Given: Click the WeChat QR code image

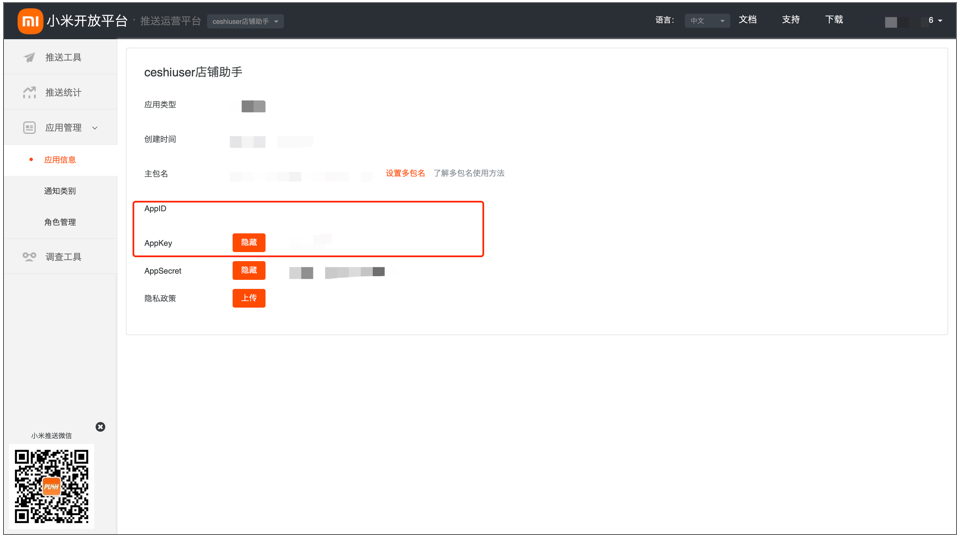Looking at the screenshot, I should [x=52, y=486].
